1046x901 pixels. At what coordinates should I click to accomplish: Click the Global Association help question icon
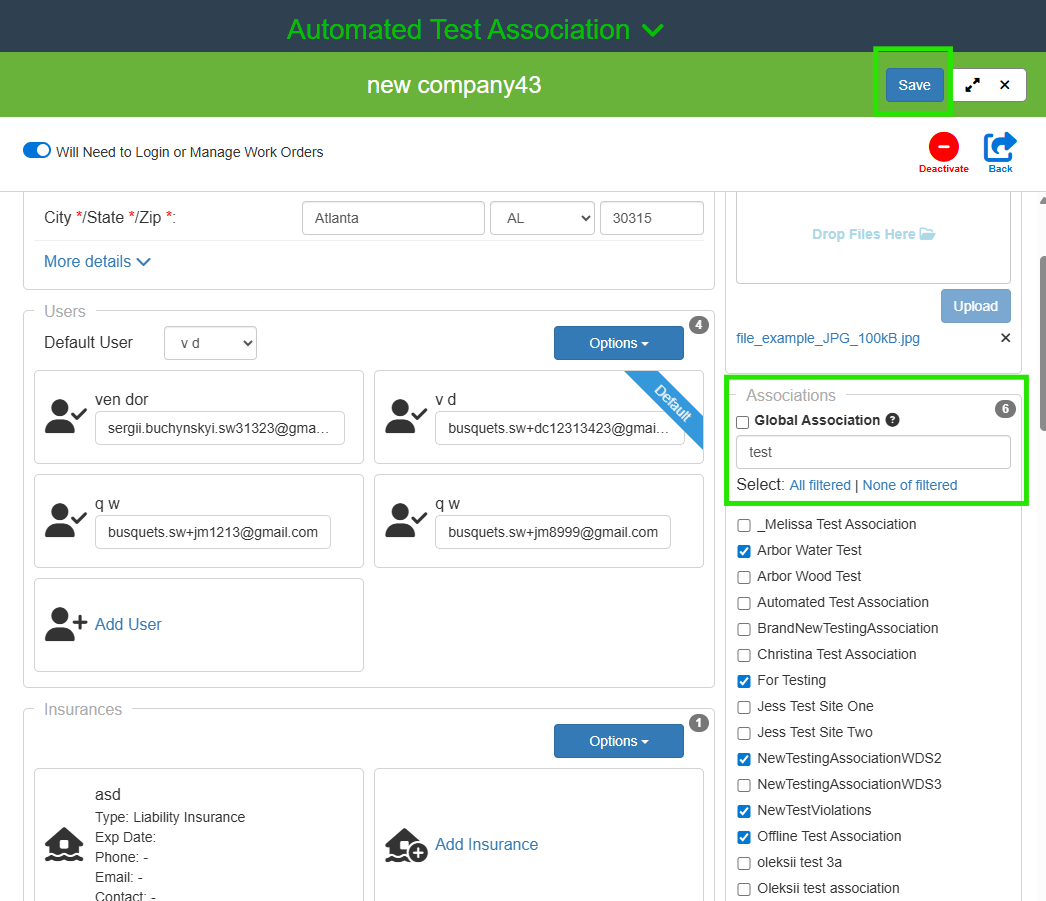(x=892, y=420)
